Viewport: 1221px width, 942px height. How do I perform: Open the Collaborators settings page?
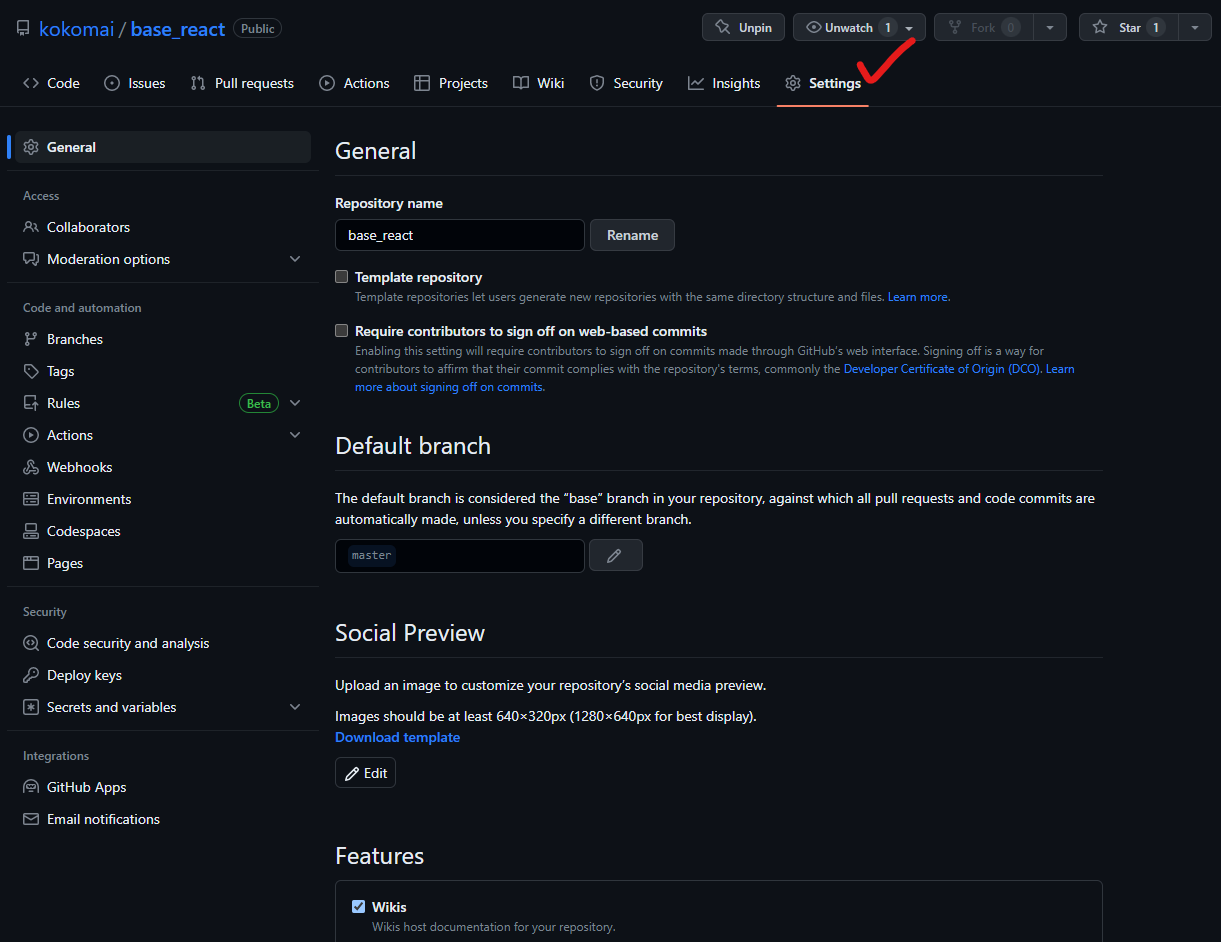point(163,227)
